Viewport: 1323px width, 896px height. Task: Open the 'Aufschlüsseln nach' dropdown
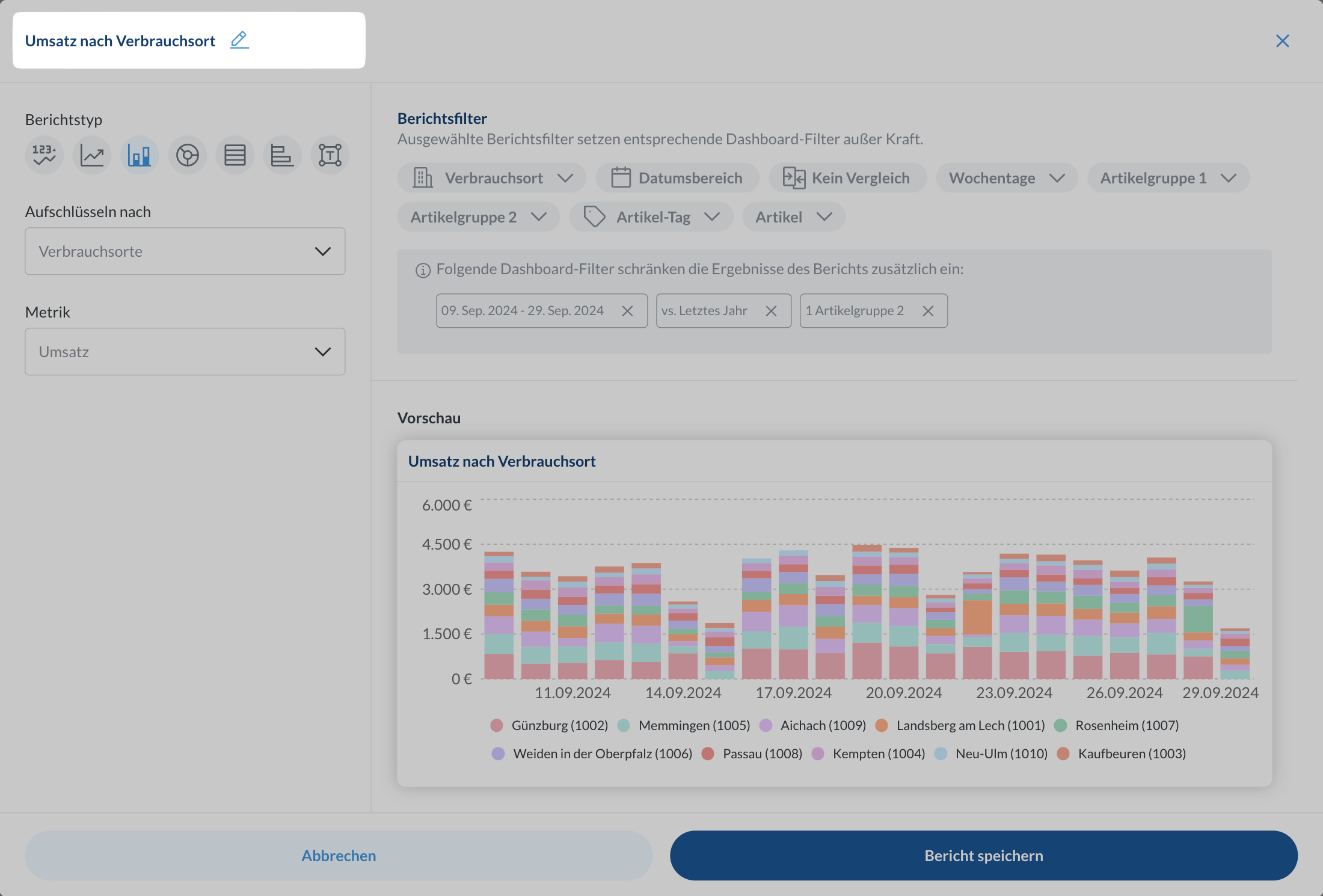[185, 251]
